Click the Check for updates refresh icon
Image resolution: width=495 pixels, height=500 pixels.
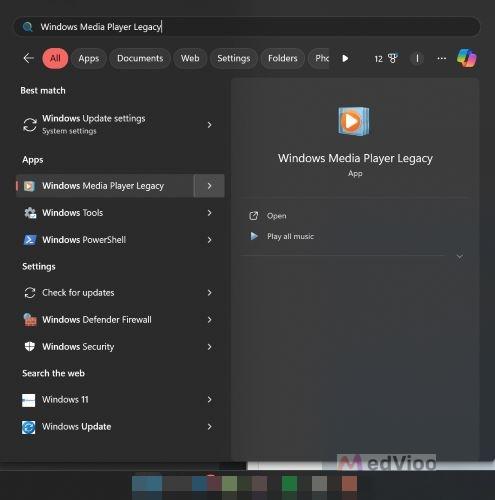[30, 293]
